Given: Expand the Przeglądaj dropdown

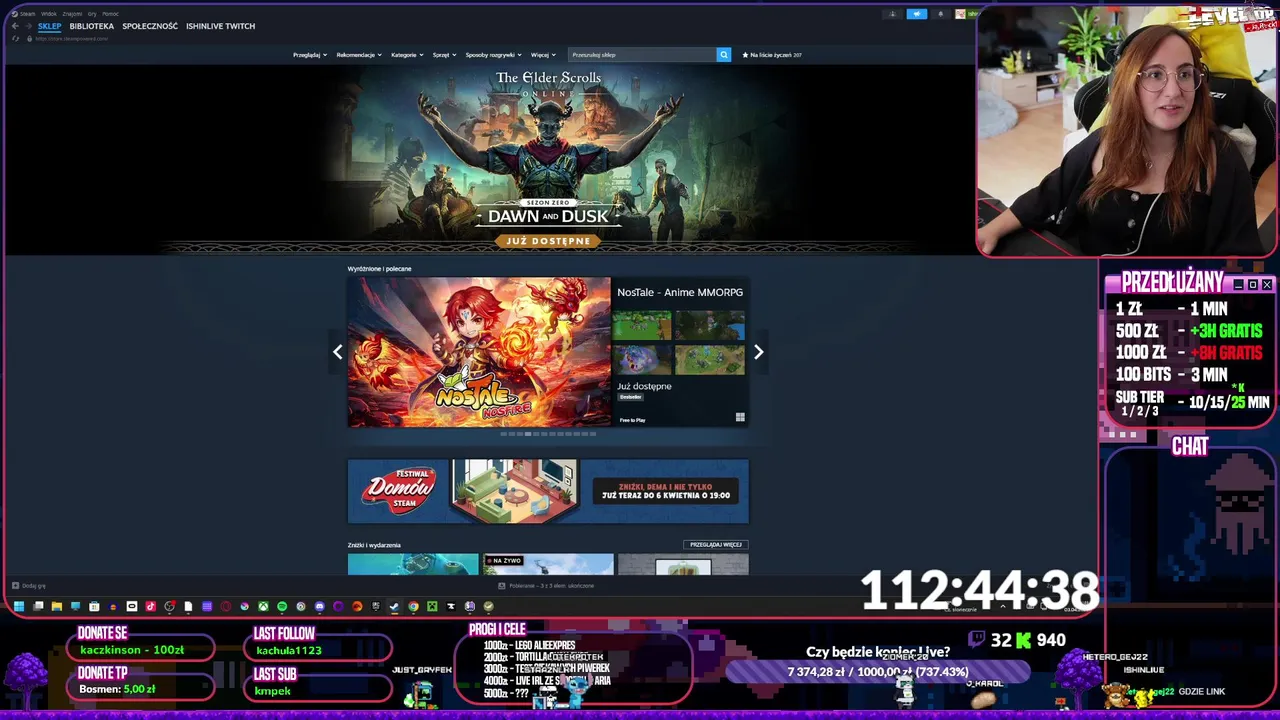Looking at the screenshot, I should coord(310,55).
